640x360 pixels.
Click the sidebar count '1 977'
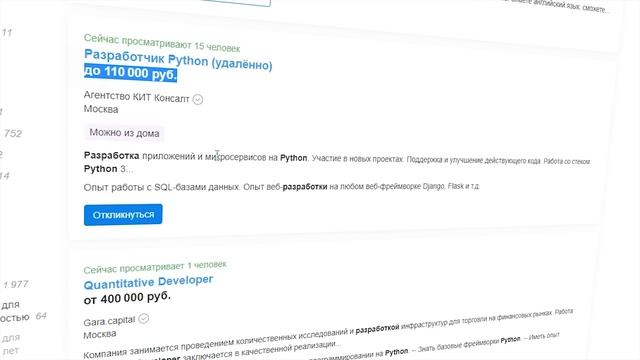[x=16, y=284]
